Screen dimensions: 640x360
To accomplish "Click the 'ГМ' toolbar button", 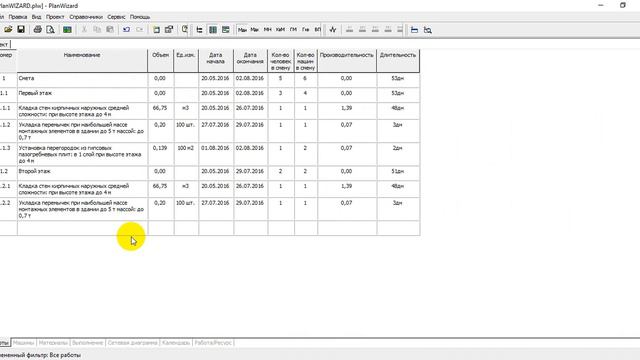I will (x=293, y=30).
